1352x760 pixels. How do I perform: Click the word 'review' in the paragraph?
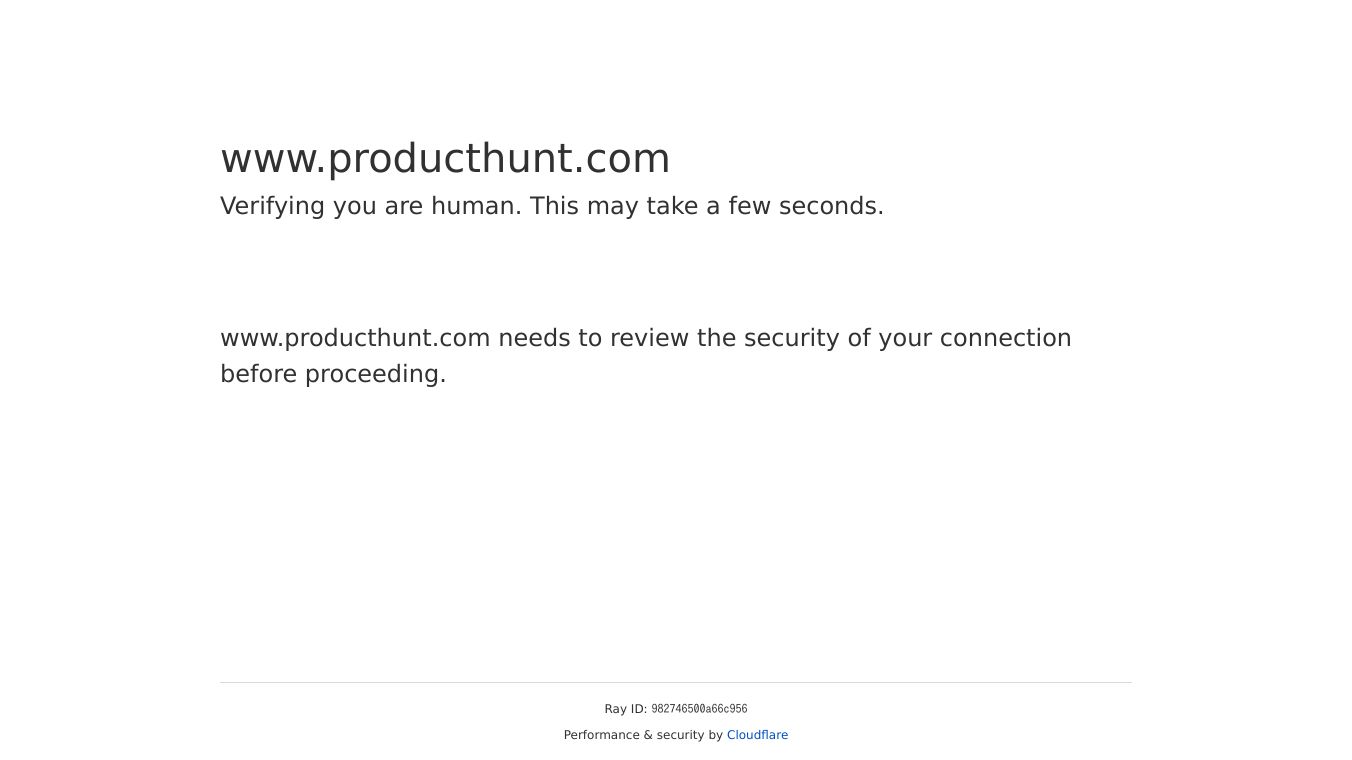point(649,338)
